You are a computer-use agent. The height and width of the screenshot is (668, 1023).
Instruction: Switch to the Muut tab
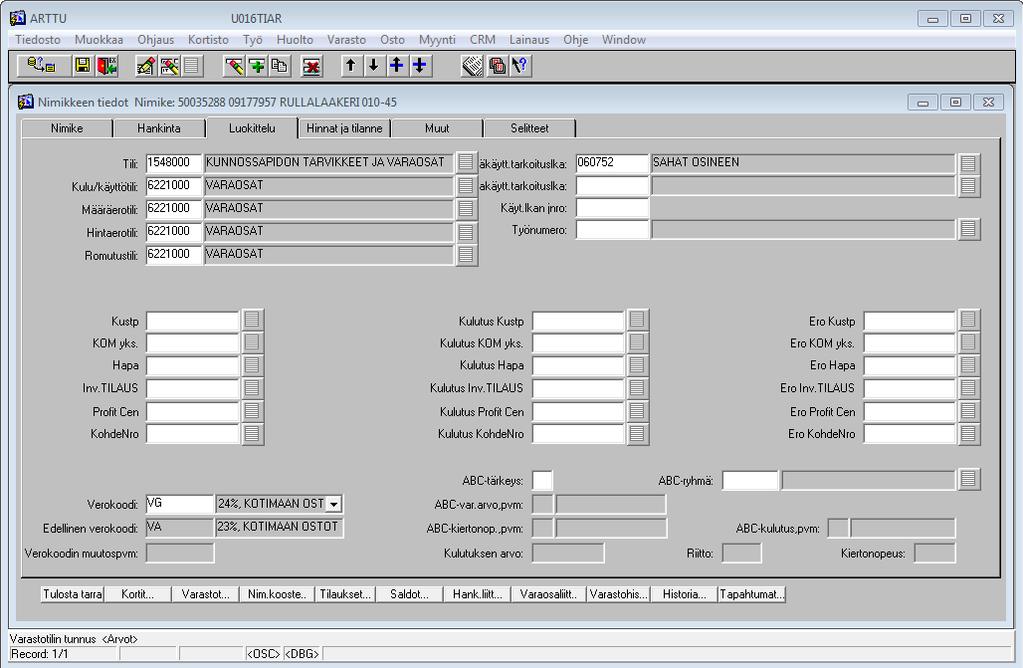[437, 129]
